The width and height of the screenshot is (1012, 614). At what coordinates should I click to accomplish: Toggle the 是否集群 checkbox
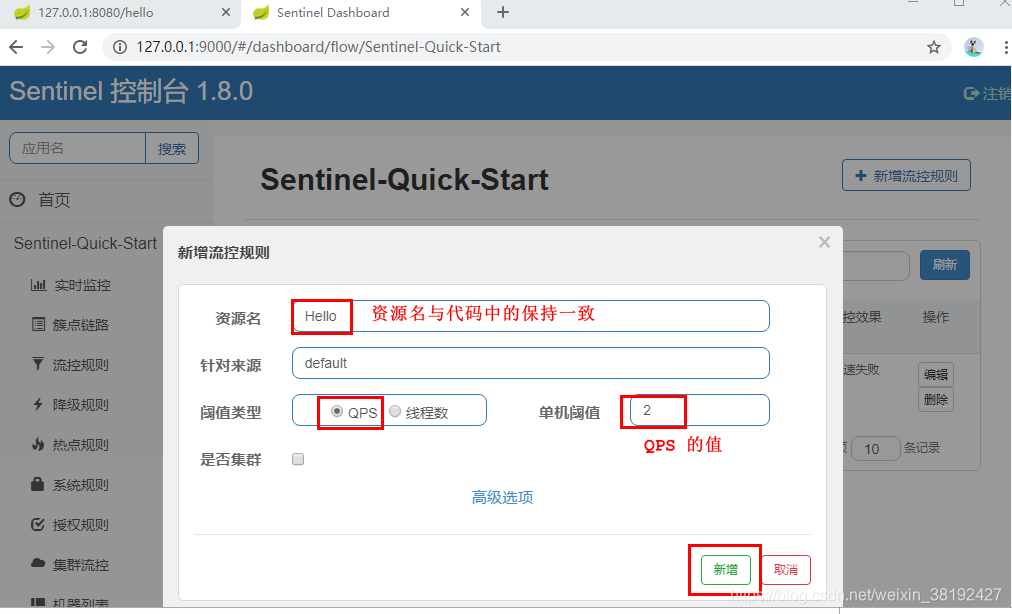[x=298, y=459]
